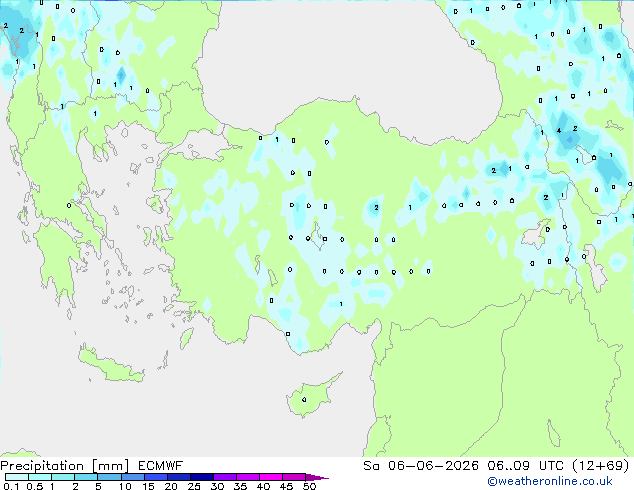Click the 20–25 mm legend swatch
634x490 pixels.
coord(178,477)
